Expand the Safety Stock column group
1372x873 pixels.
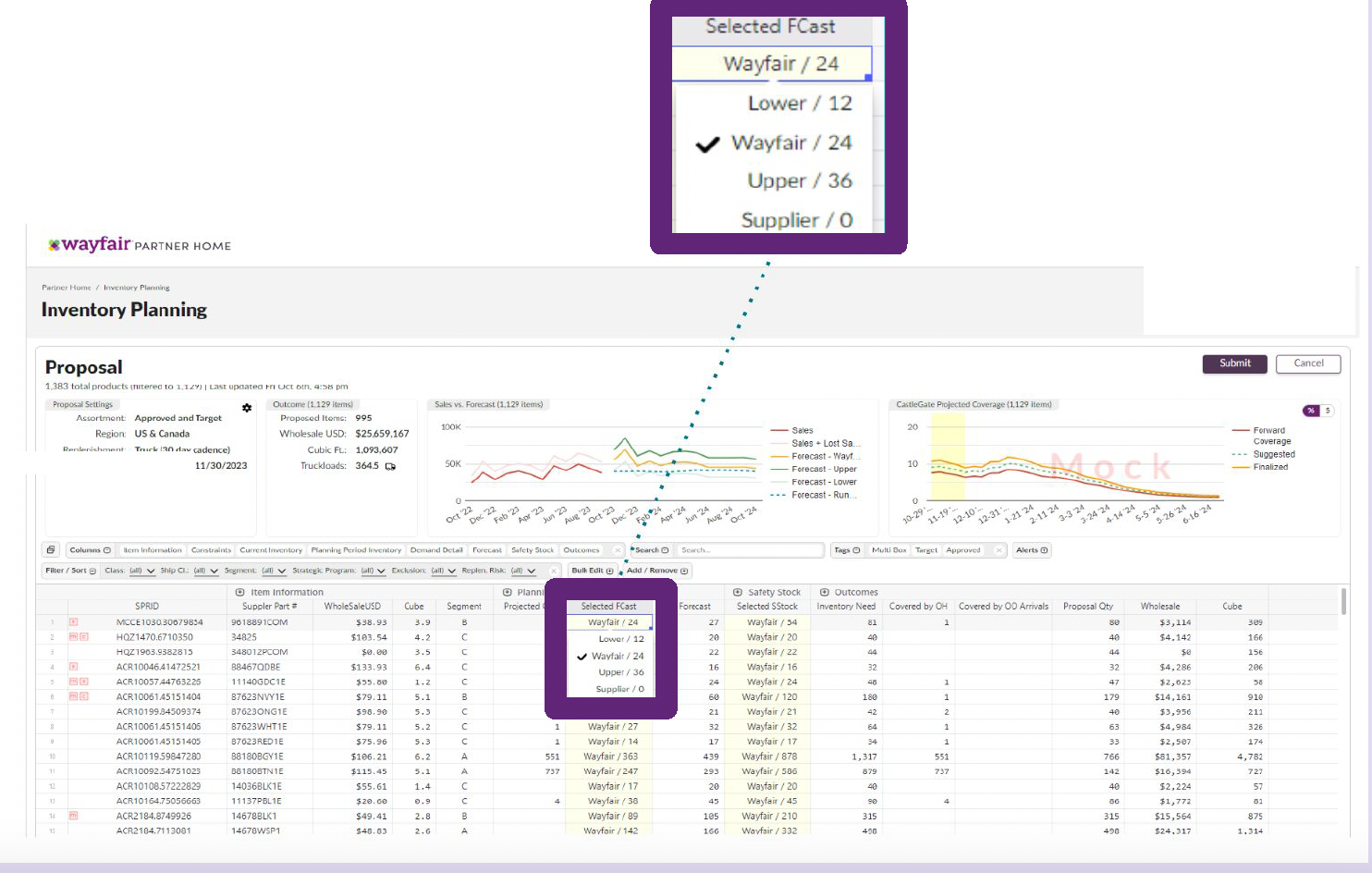pos(738,592)
